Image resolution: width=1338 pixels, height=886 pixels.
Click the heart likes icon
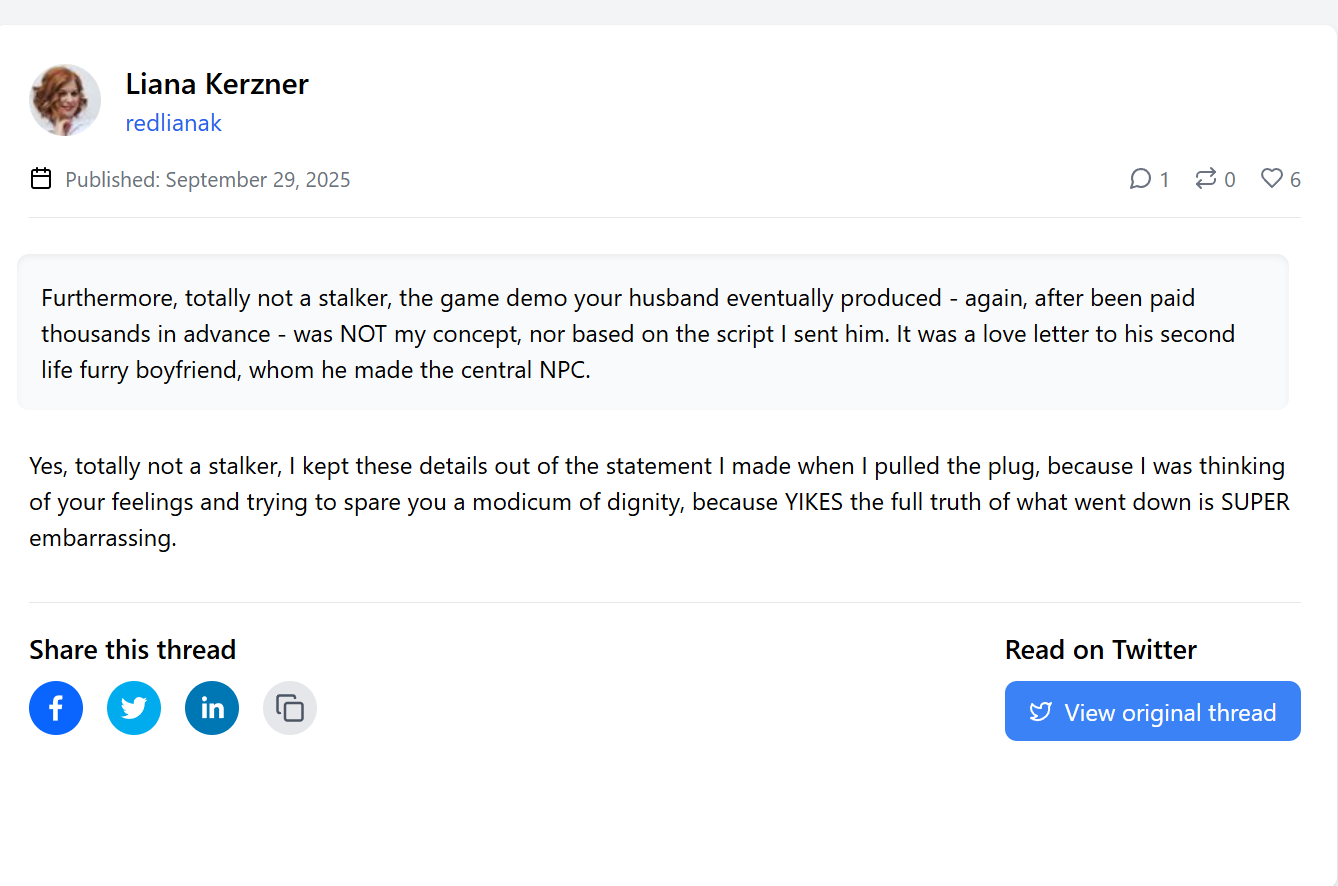(x=1272, y=179)
